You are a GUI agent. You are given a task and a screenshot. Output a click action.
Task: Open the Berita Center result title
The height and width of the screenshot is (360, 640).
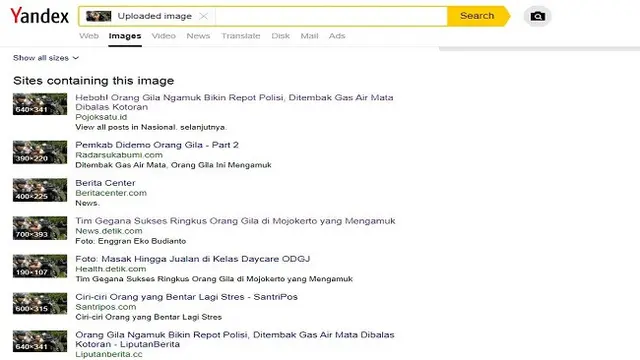point(105,183)
